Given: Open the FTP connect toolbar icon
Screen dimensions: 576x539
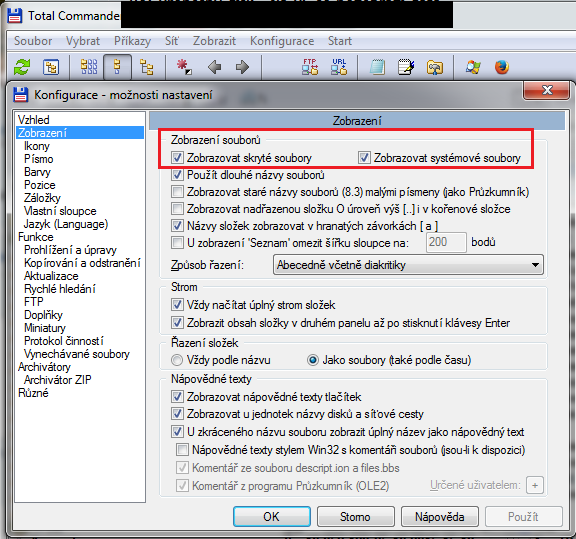Looking at the screenshot, I should [x=310, y=67].
